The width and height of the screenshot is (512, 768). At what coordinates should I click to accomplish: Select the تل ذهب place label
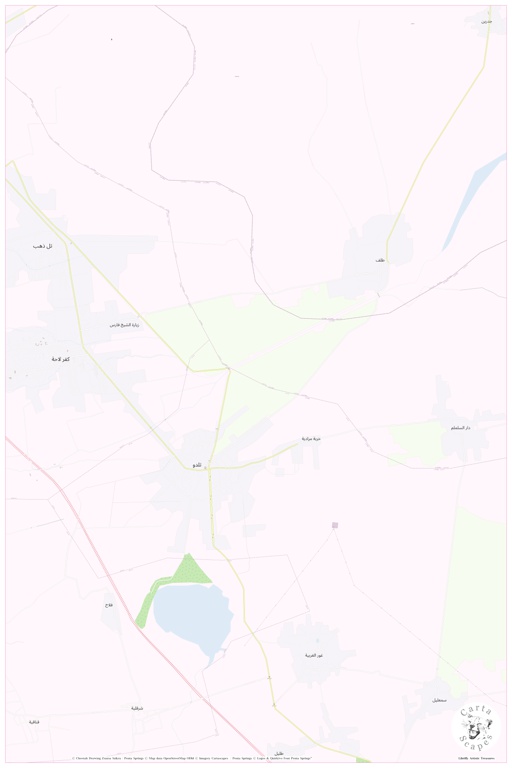[x=43, y=246]
